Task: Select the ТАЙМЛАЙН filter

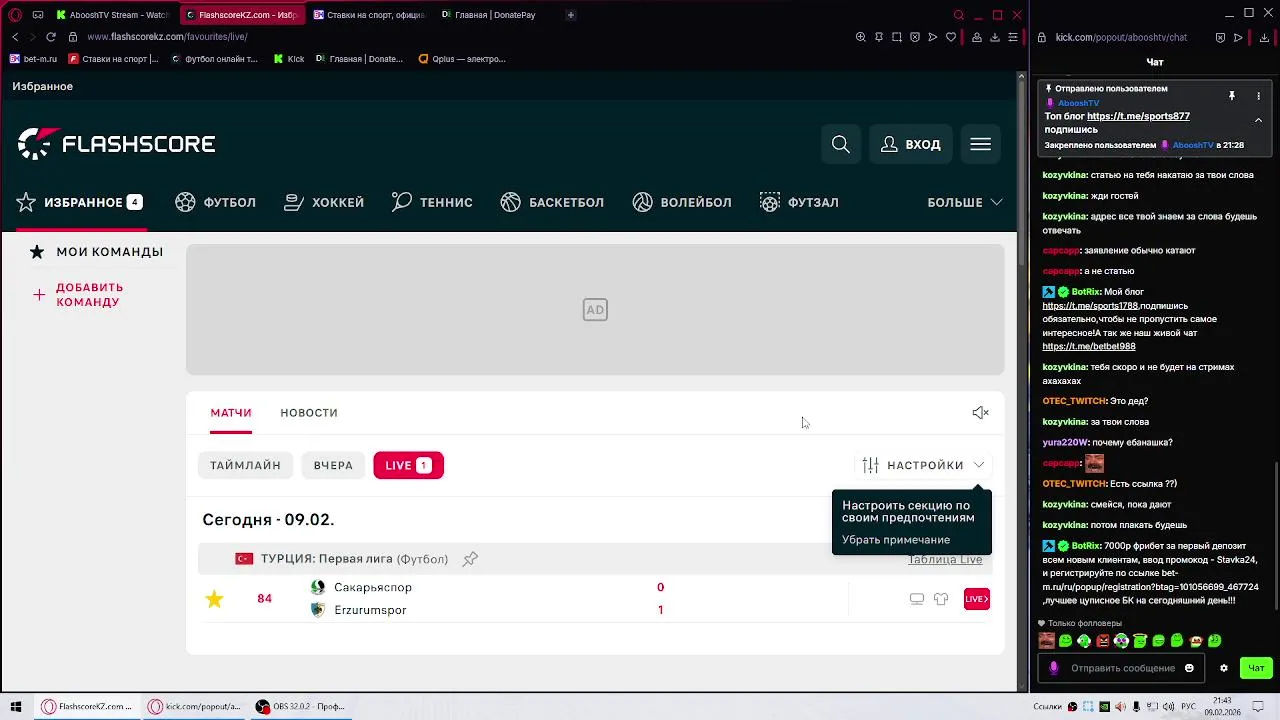Action: [245, 465]
